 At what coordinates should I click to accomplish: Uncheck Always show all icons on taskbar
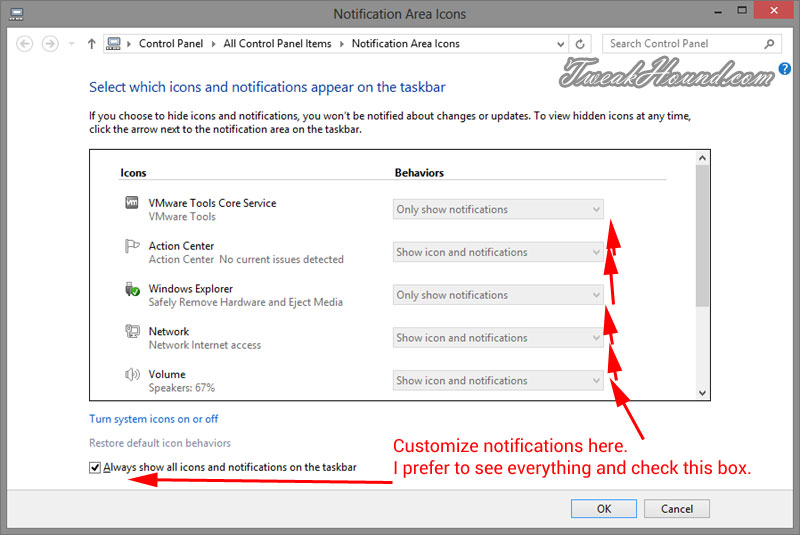pos(95,468)
